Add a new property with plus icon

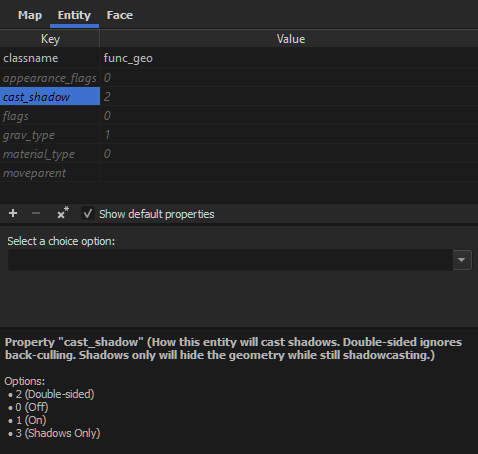click(x=13, y=213)
